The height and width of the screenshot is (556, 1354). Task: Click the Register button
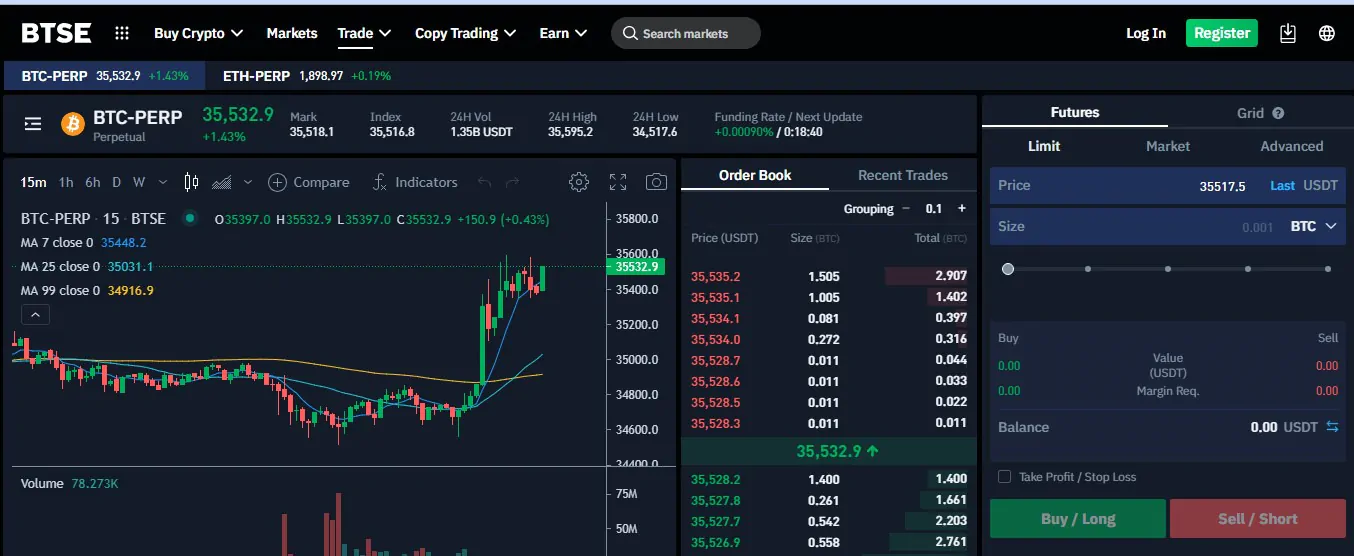pyautogui.click(x=1222, y=33)
